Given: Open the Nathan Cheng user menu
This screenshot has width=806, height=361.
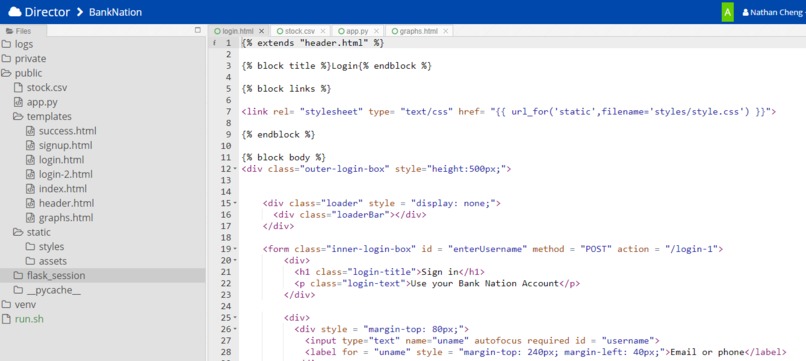Looking at the screenshot, I should tap(774, 12).
